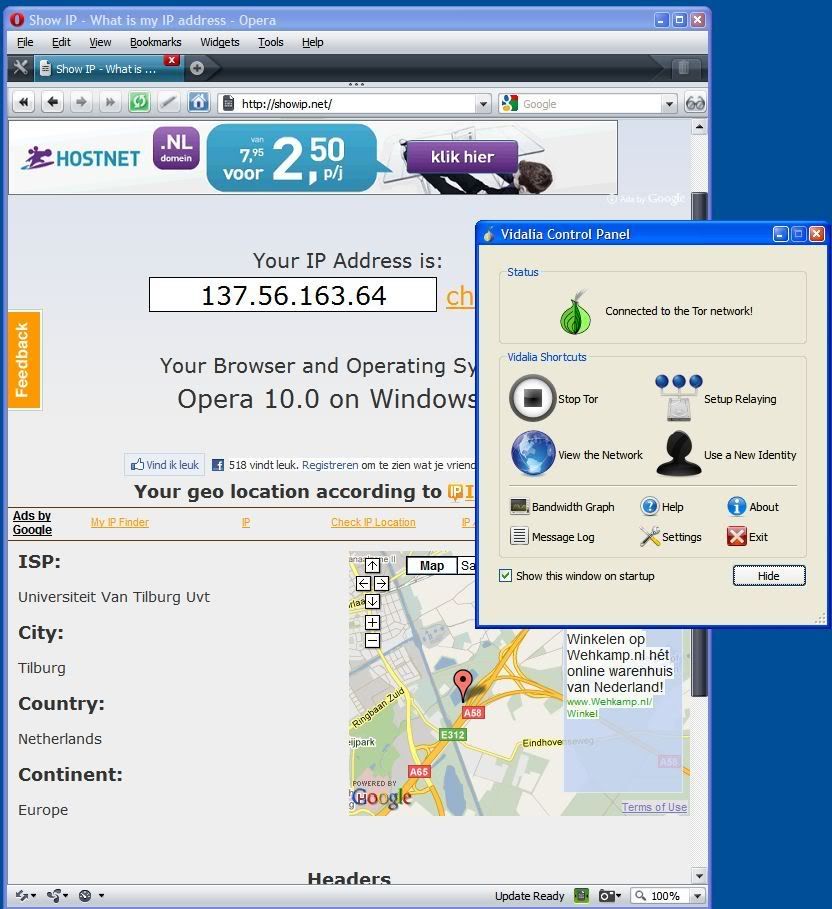832x909 pixels.
Task: Click the orange Feedback tab
Action: (24, 360)
